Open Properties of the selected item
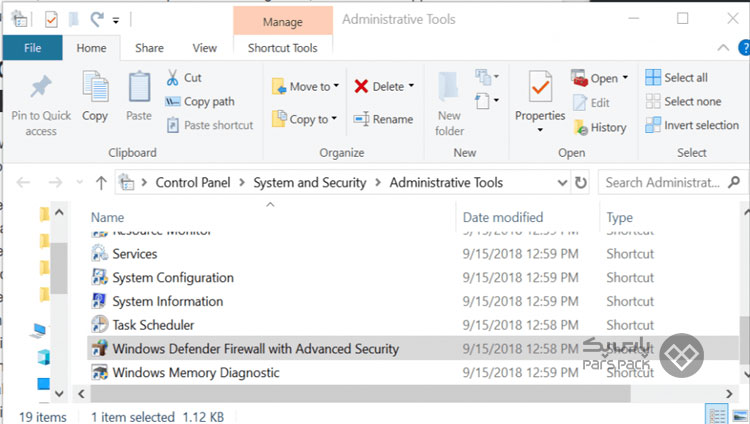Image resolution: width=750 pixels, height=424 pixels. (x=540, y=96)
